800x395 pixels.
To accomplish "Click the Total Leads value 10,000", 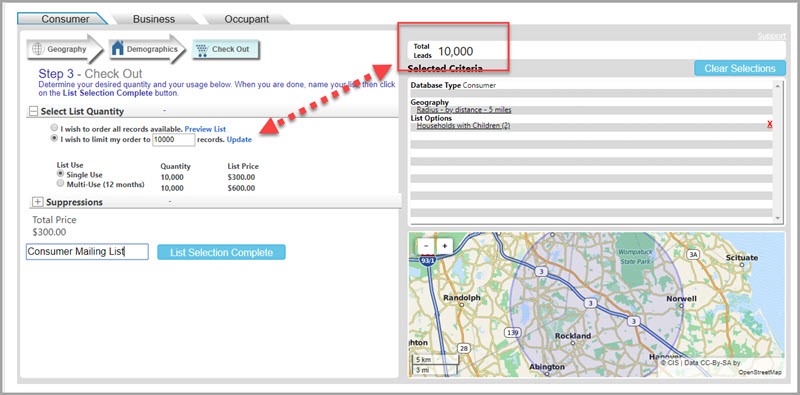I will [456, 51].
